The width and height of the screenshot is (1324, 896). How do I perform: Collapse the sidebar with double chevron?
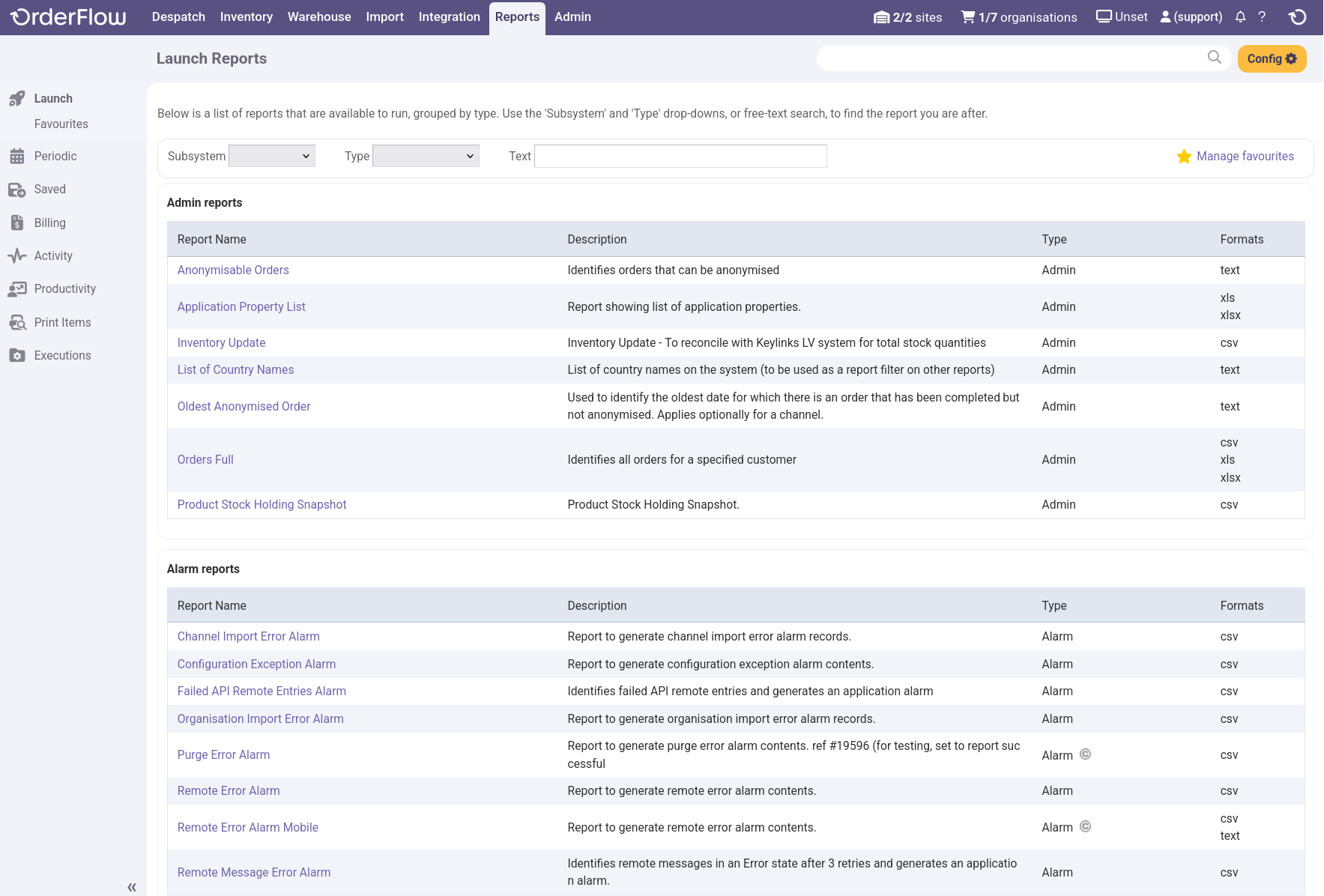[132, 887]
